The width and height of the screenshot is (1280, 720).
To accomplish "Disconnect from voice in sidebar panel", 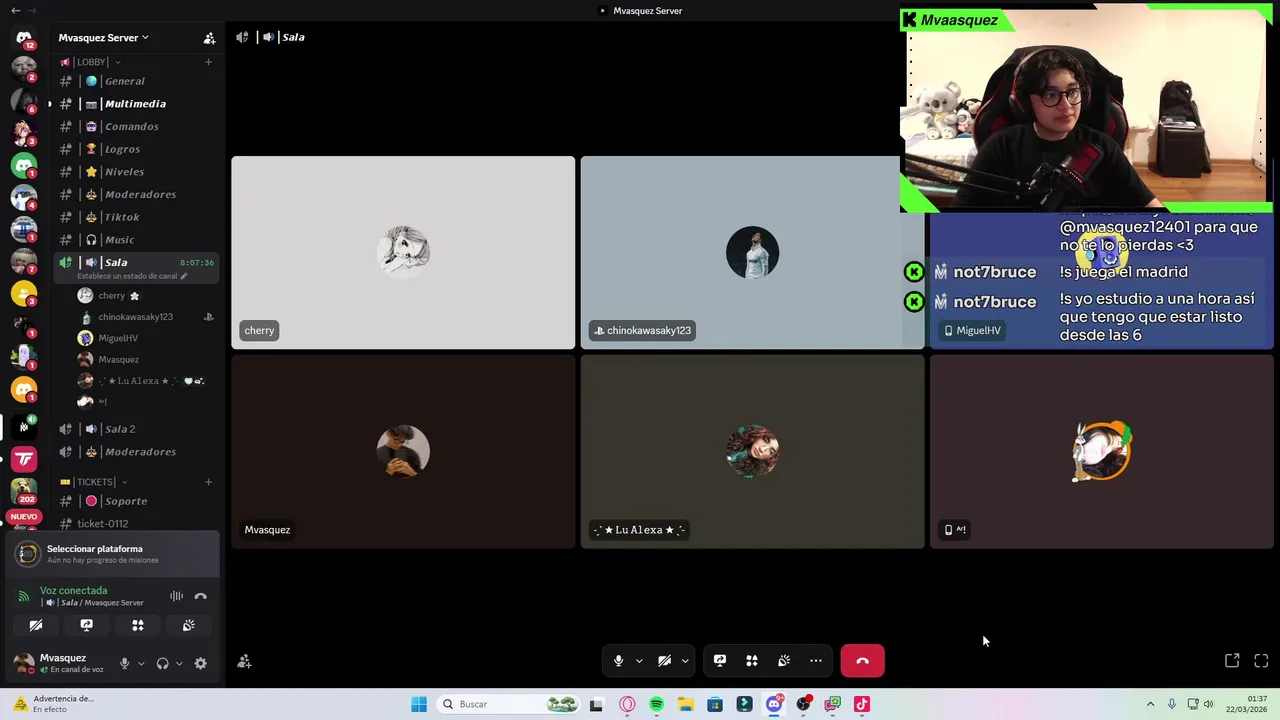I will pyautogui.click(x=201, y=596).
